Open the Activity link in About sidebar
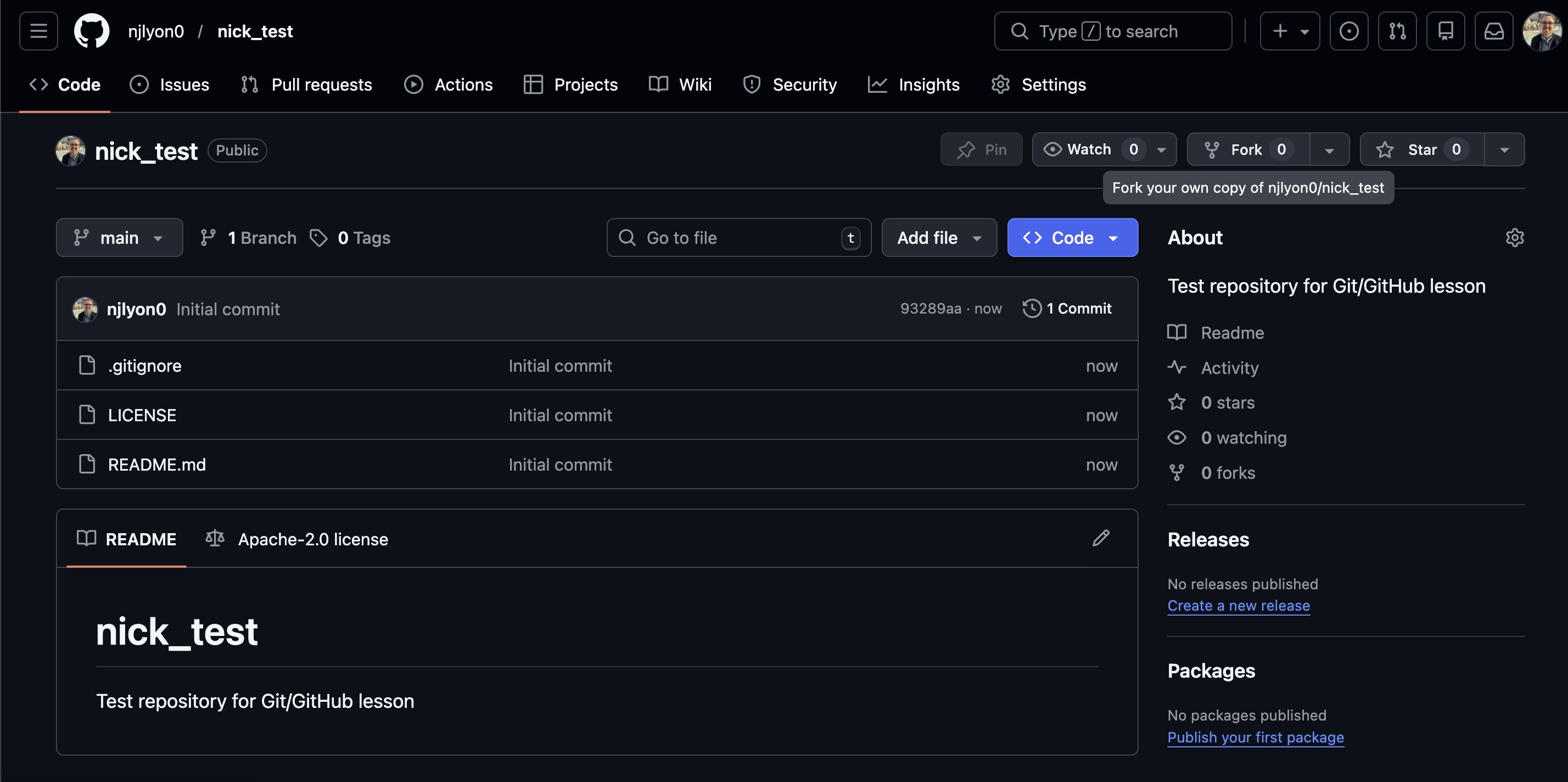The height and width of the screenshot is (782, 1568). [1213, 367]
